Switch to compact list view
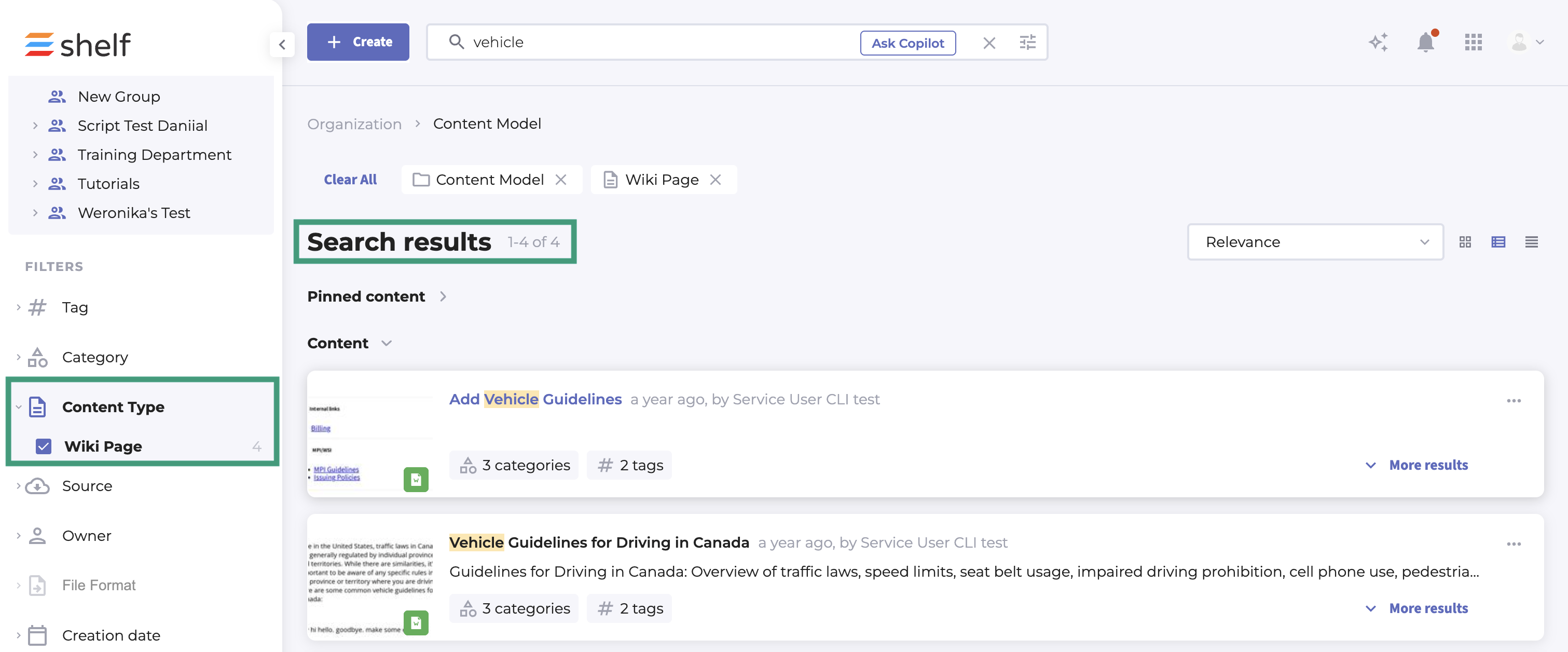The width and height of the screenshot is (1568, 652). coord(1532,242)
